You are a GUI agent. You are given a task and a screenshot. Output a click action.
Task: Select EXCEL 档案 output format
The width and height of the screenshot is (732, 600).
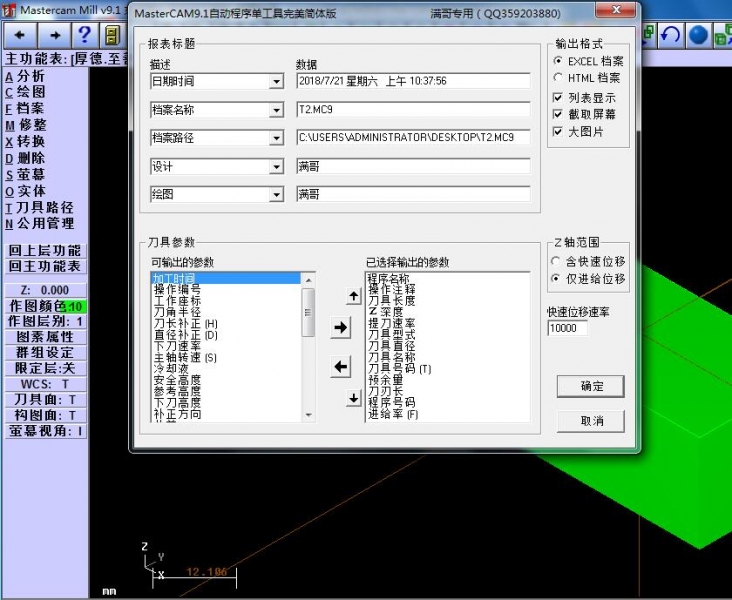[590, 61]
